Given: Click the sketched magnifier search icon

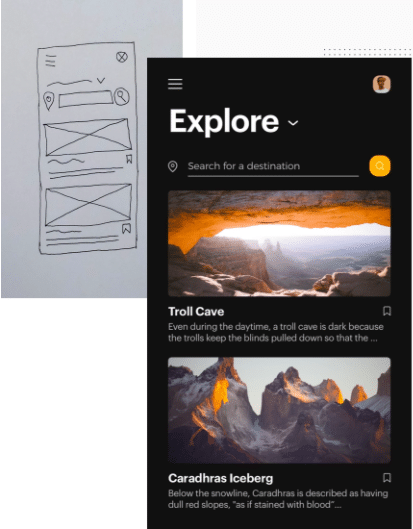Looking at the screenshot, I should point(121,96).
